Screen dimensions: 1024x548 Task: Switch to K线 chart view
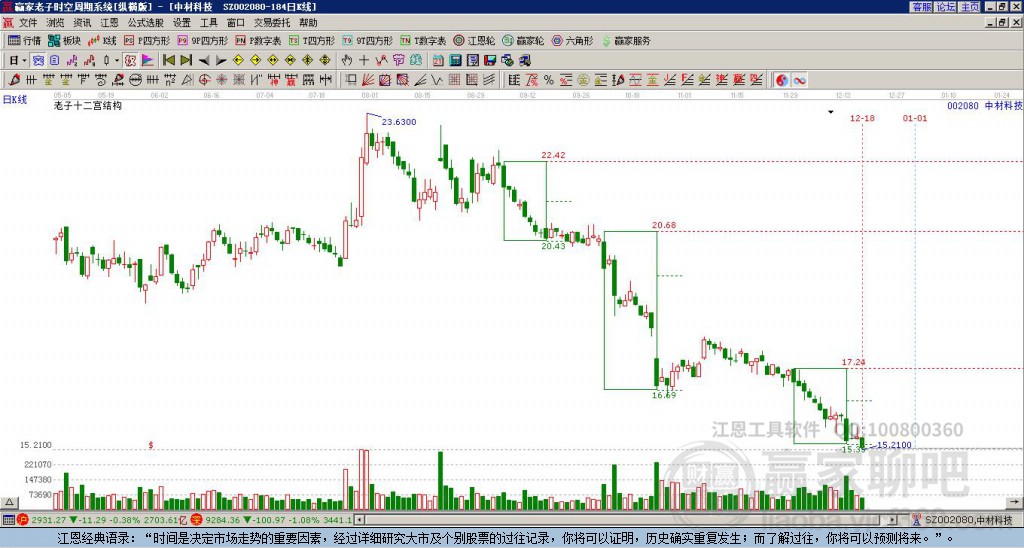pos(102,40)
